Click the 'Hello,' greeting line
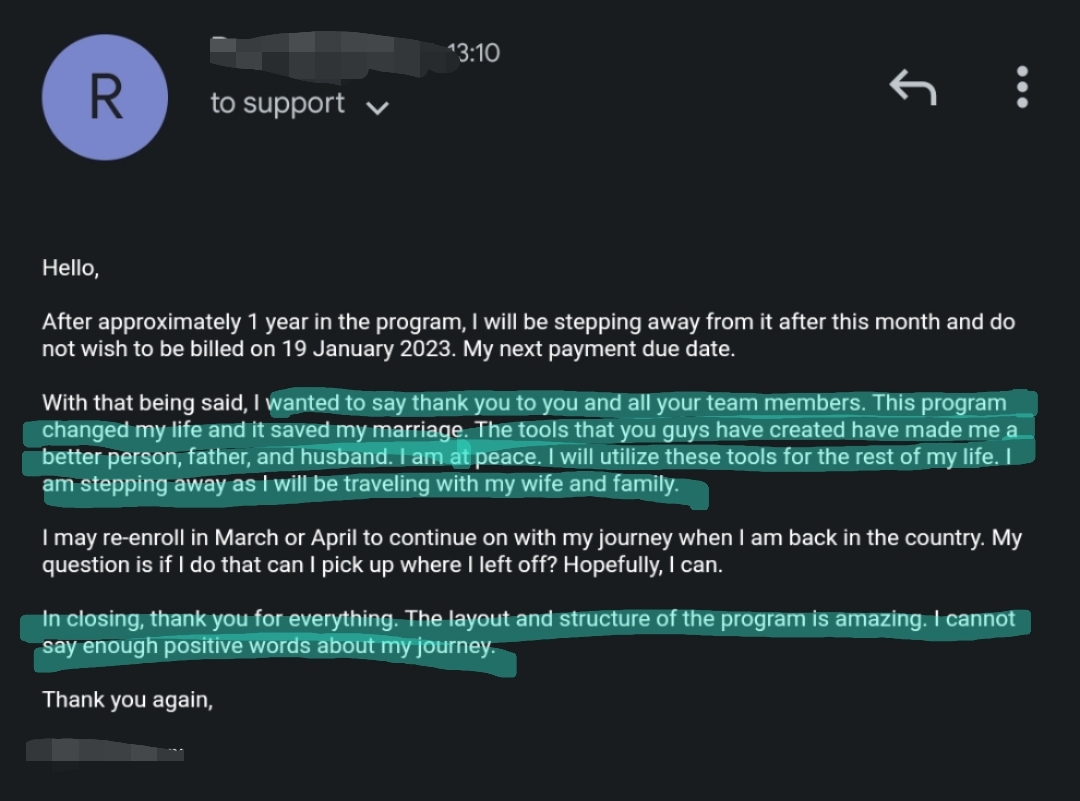The image size is (1080, 801). [70, 268]
